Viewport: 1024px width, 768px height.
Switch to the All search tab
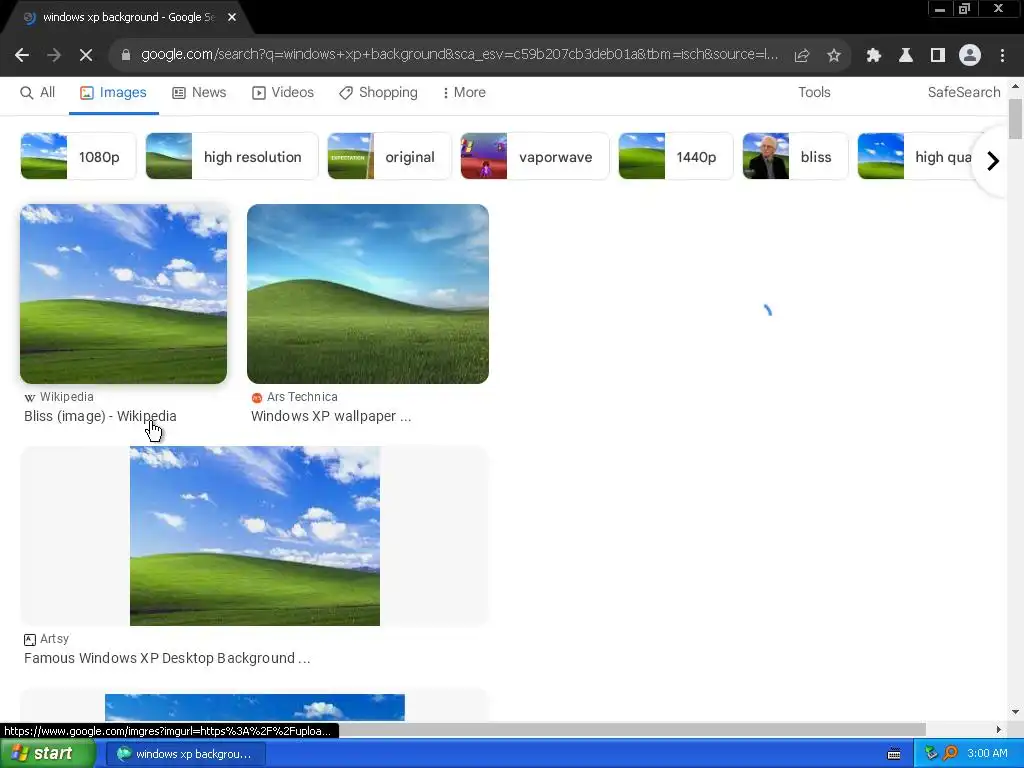(x=37, y=93)
